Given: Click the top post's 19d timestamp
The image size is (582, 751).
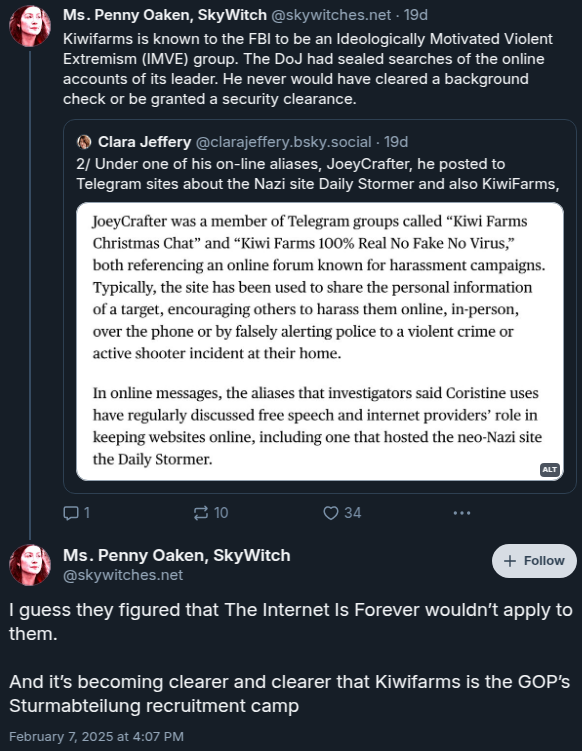Looking at the screenshot, I should click(416, 15).
